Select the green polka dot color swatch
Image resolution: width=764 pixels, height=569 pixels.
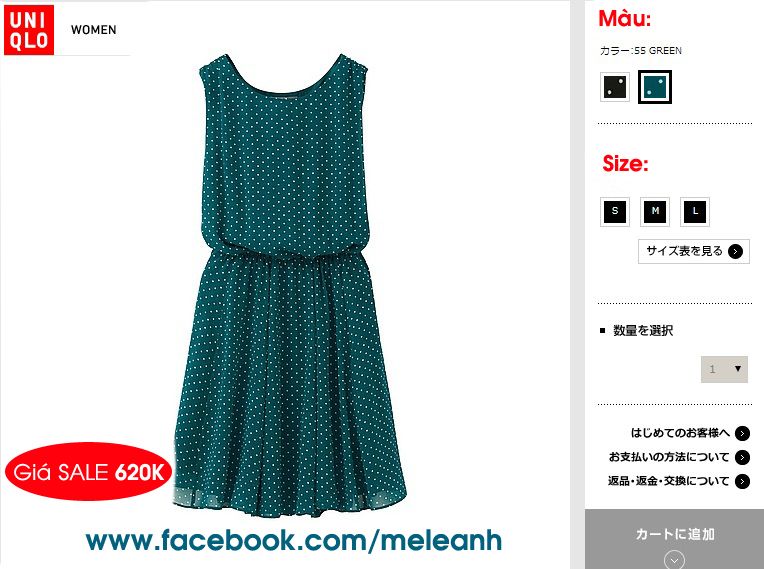click(655, 87)
